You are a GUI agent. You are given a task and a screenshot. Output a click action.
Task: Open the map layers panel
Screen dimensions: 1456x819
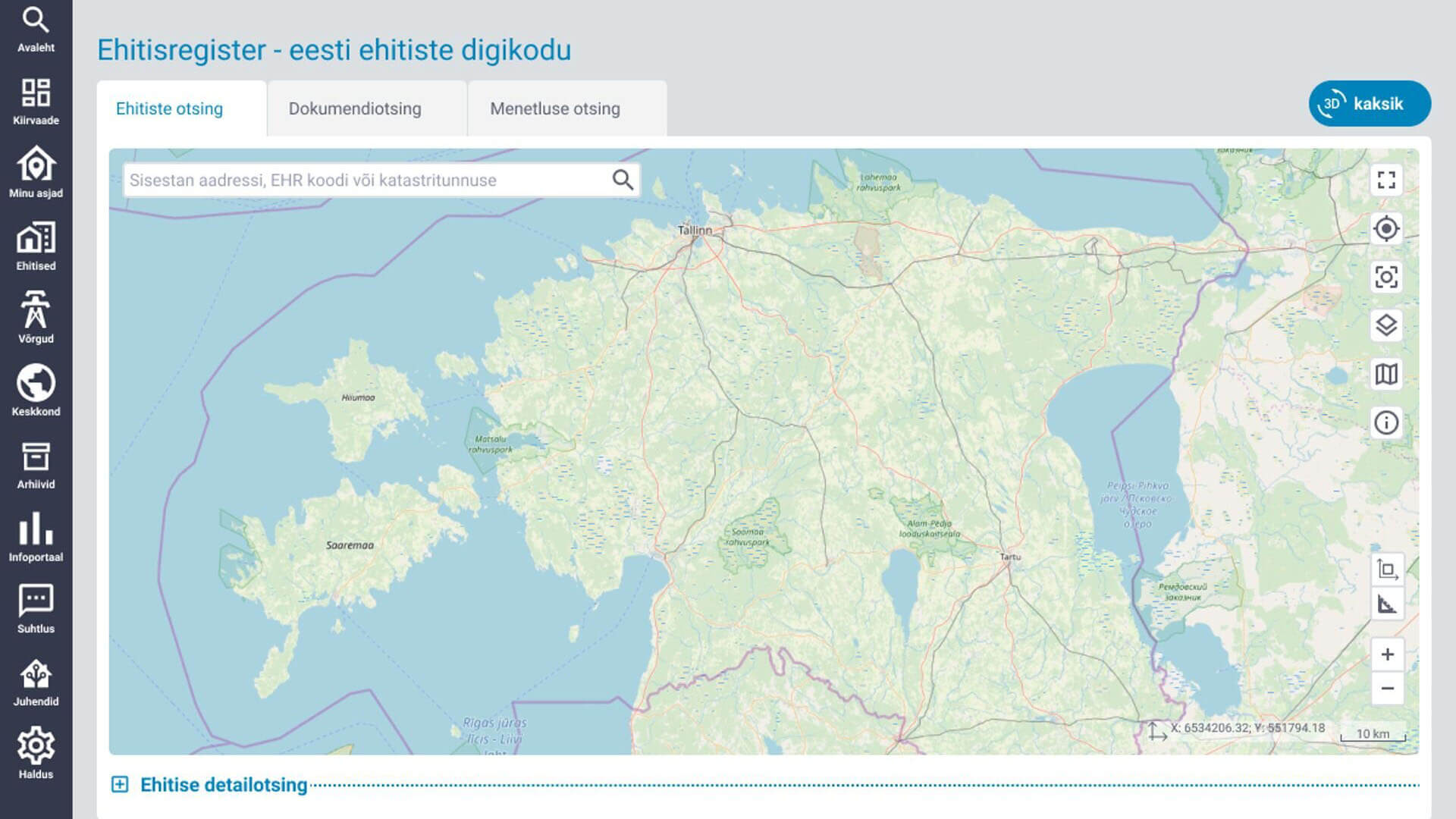coord(1386,325)
